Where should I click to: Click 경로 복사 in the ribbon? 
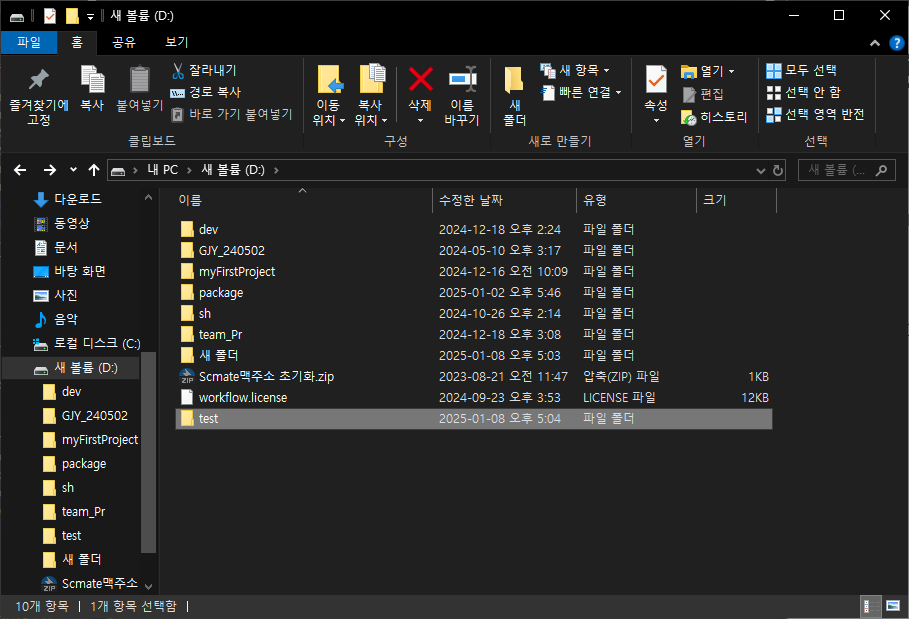click(205, 92)
